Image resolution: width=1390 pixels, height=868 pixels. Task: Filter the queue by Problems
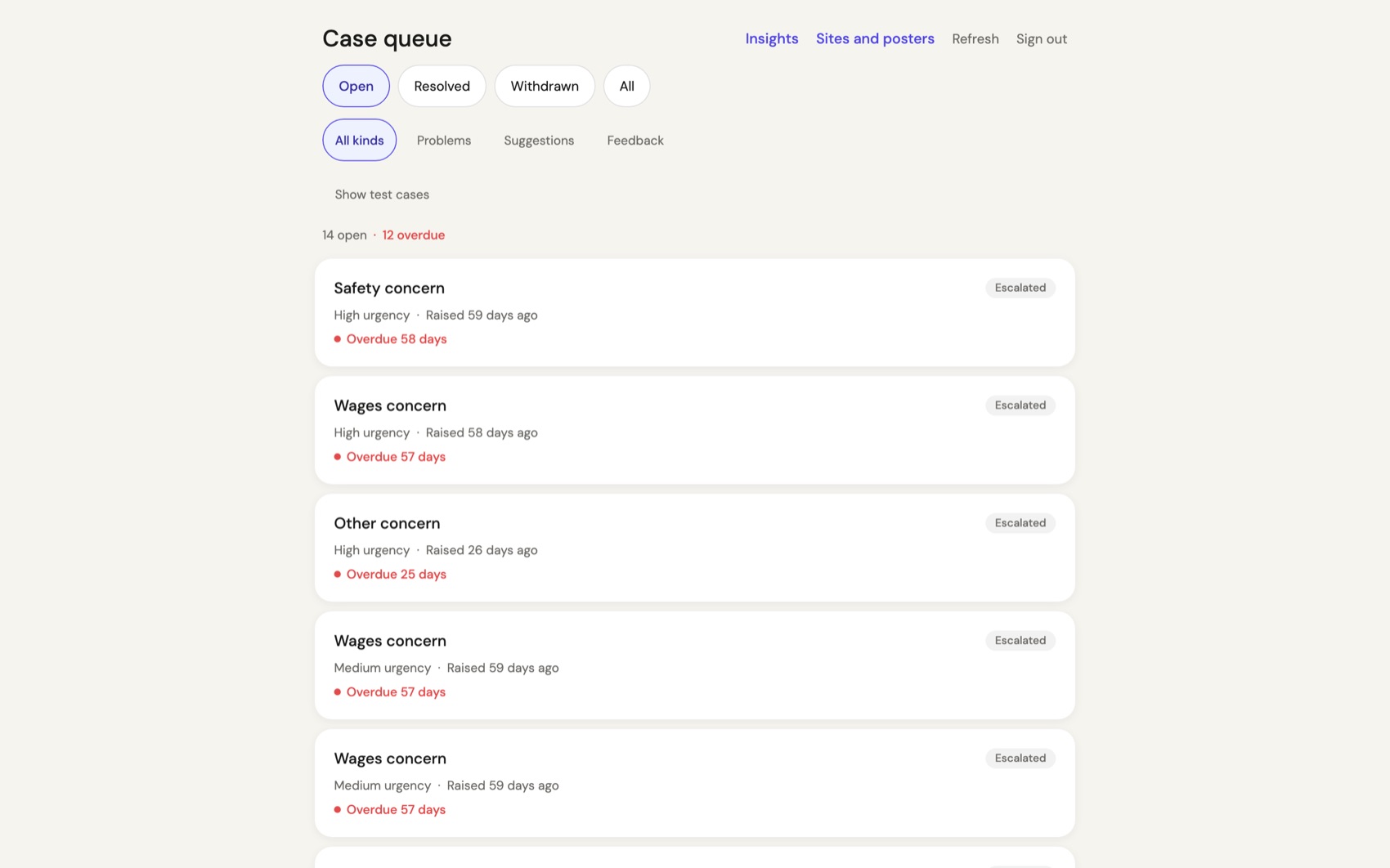pyautogui.click(x=444, y=140)
